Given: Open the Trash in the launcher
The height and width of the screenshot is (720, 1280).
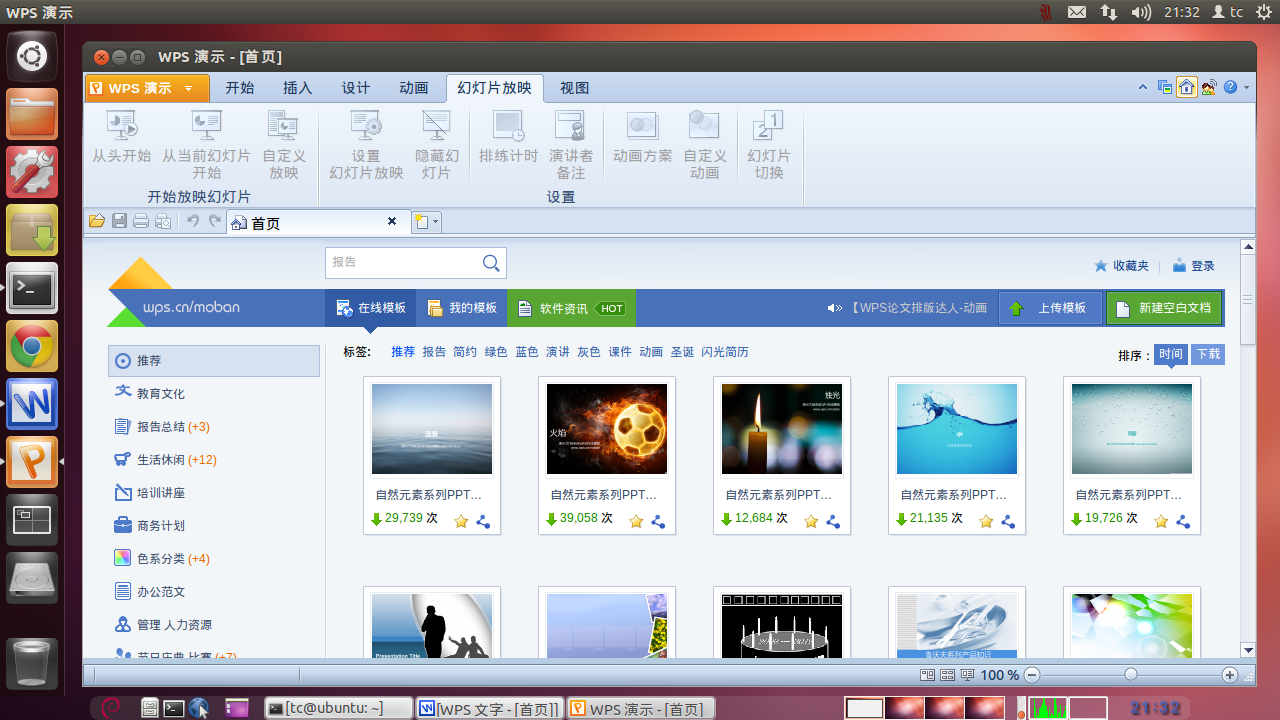Looking at the screenshot, I should tap(32, 663).
